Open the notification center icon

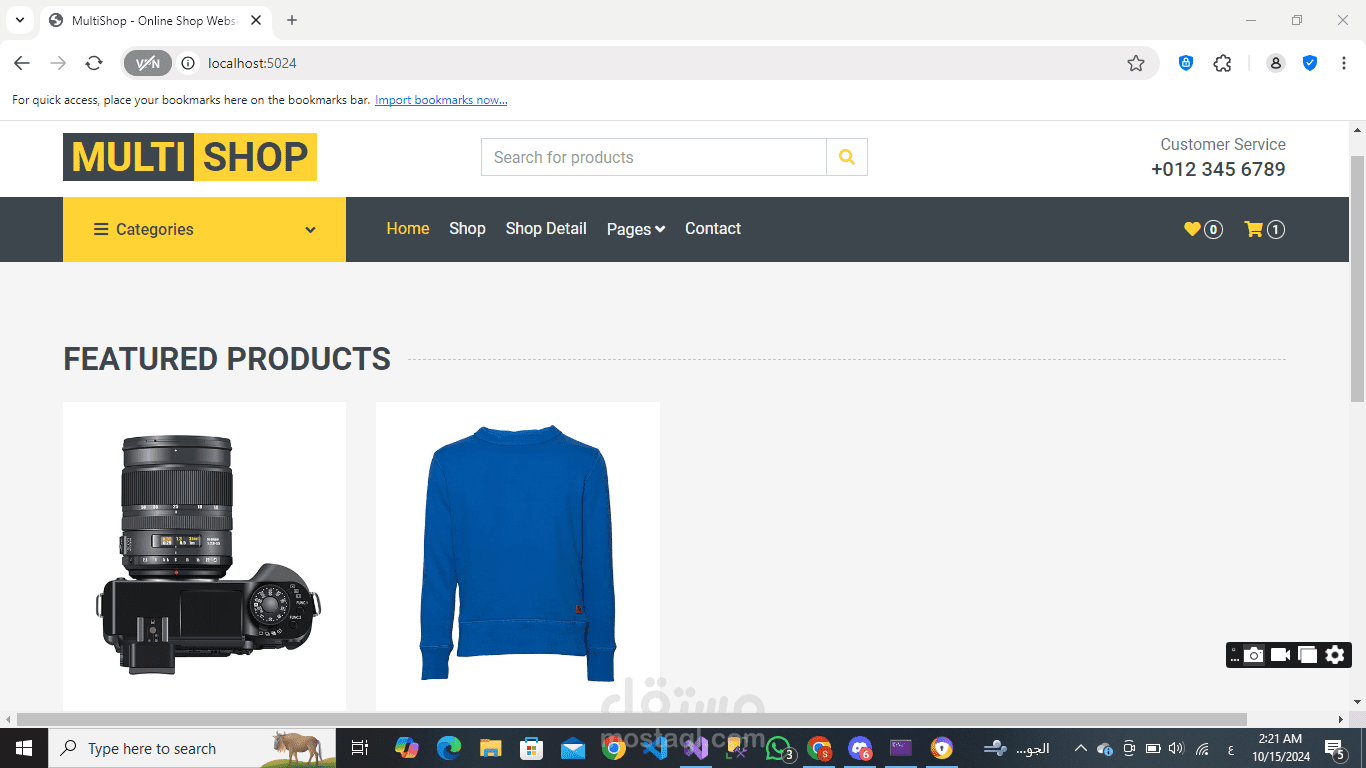pyautogui.click(x=1335, y=748)
